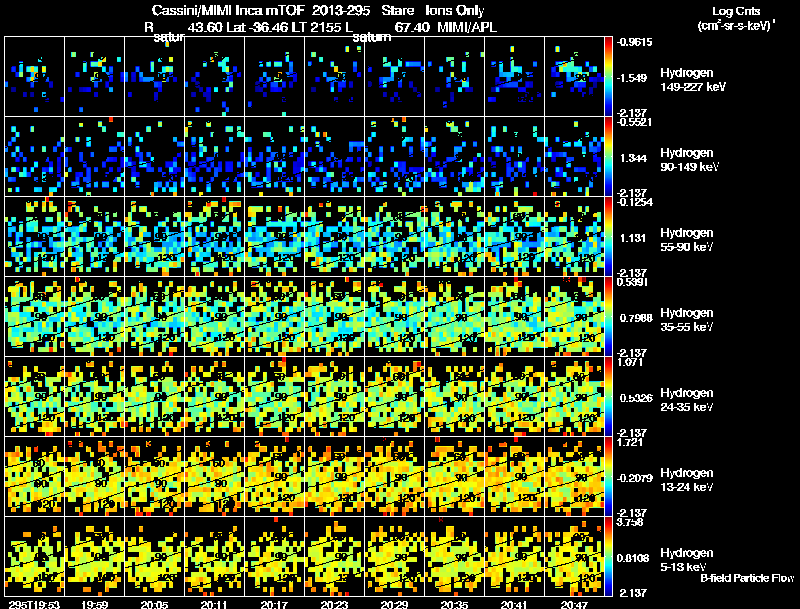Open the 24-35 keV panel at 20:29

(394, 397)
